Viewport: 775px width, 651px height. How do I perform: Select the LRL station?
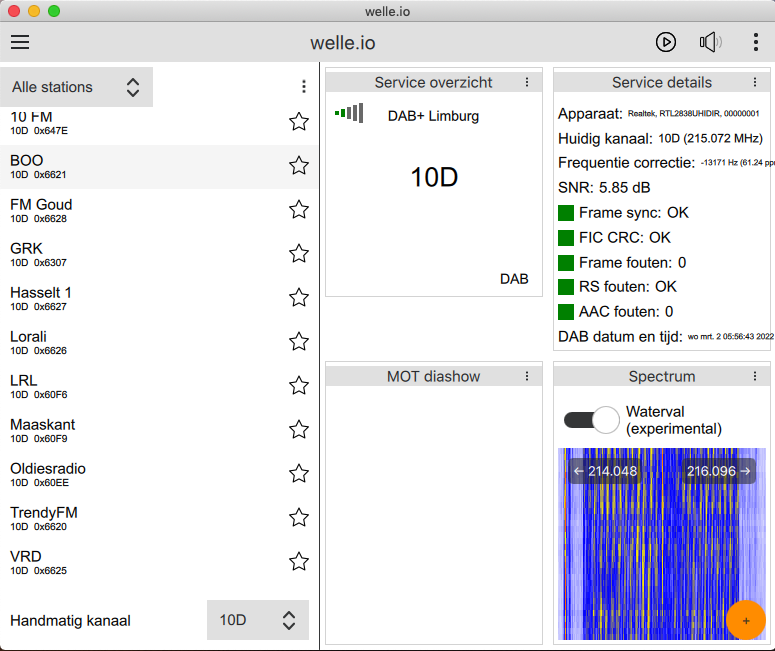pyautogui.click(x=159, y=387)
